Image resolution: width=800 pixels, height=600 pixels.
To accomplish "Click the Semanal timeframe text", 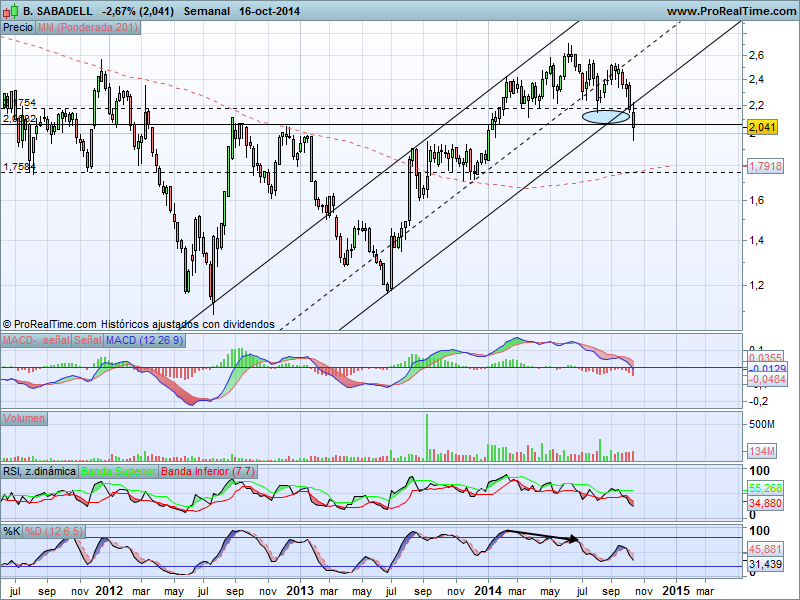I will [x=207, y=11].
